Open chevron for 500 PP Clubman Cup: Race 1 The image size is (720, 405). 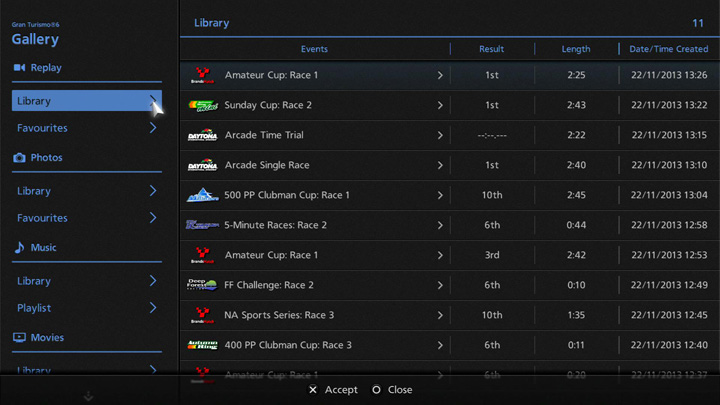[x=440, y=195]
